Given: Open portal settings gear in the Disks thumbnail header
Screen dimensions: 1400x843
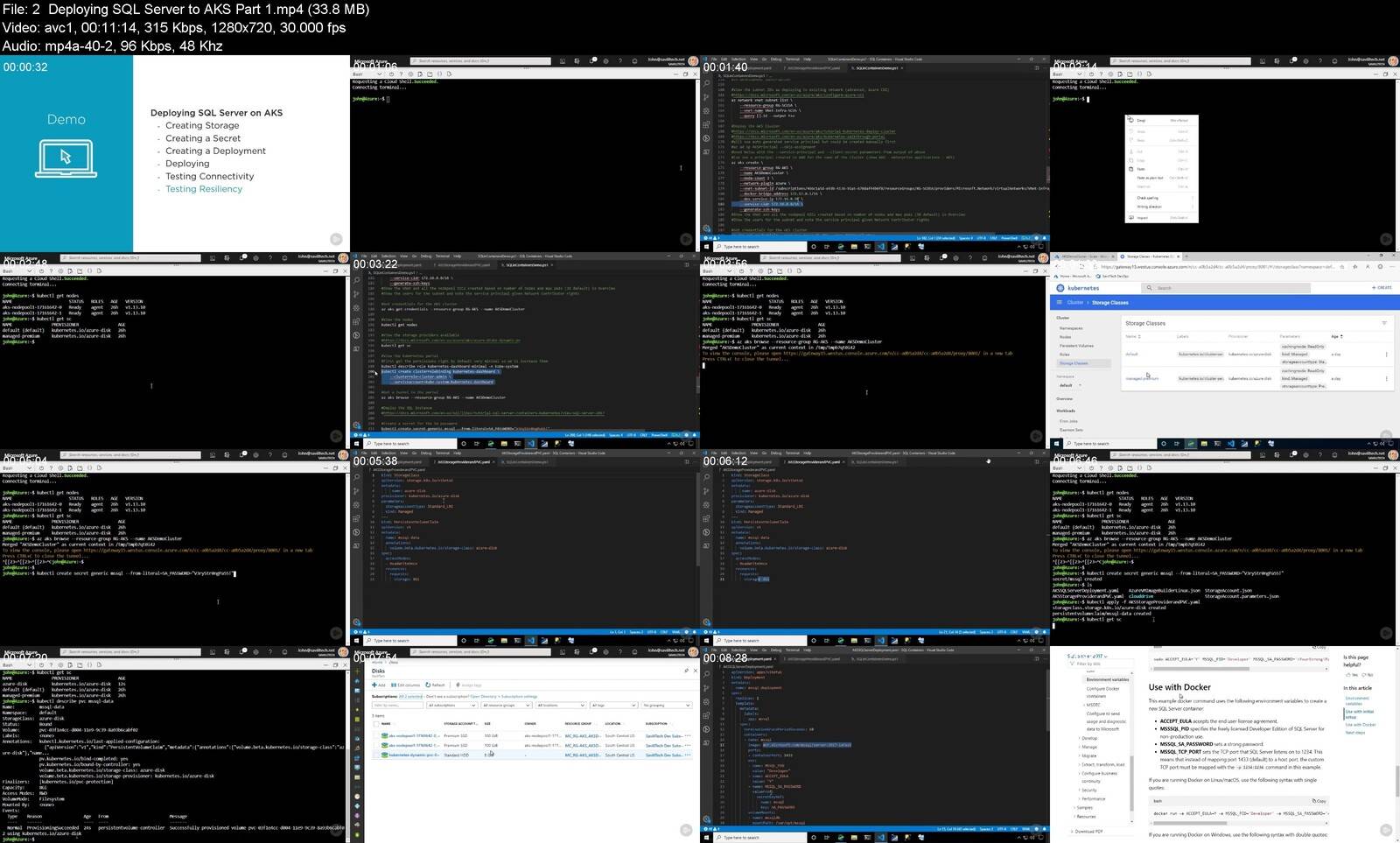Looking at the screenshot, I should (605, 652).
